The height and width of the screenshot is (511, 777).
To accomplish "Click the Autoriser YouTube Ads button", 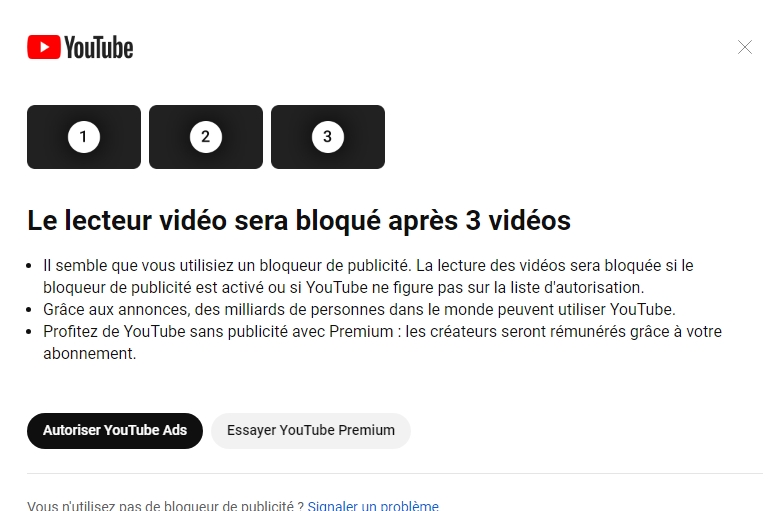I will (115, 431).
